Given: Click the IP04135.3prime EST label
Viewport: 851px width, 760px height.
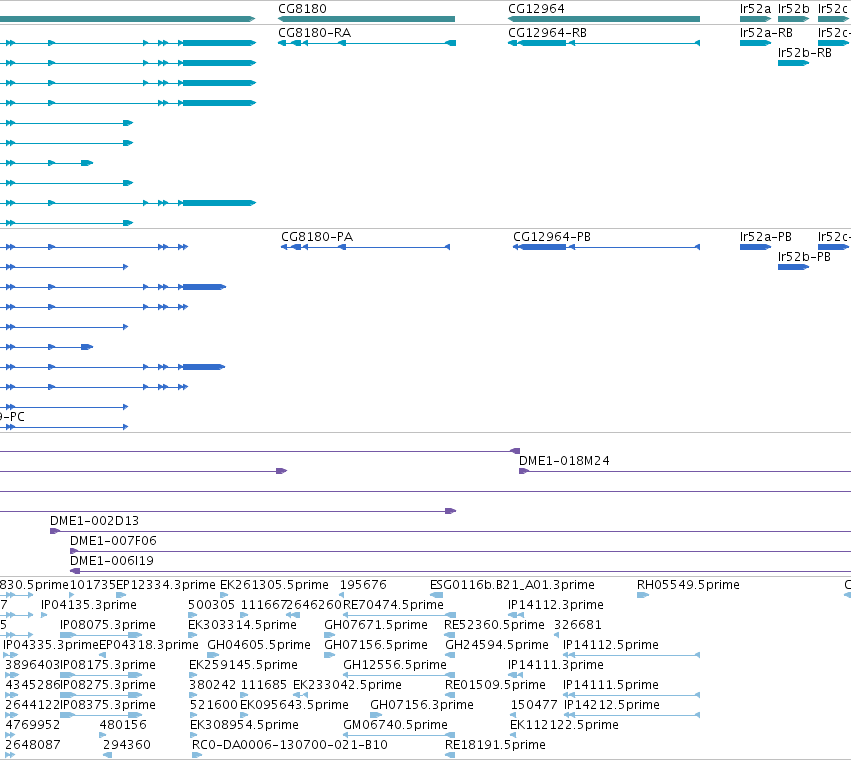Looking at the screenshot, I should point(88,605).
